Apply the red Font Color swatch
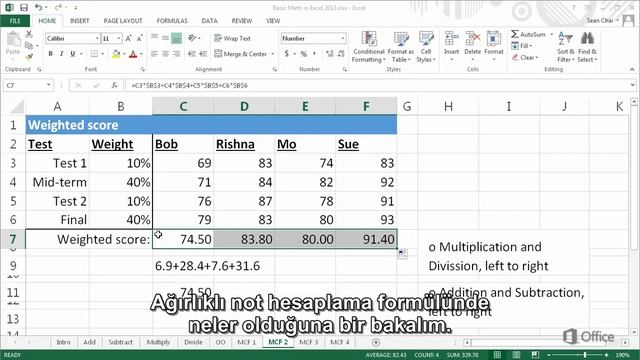 coord(133,54)
